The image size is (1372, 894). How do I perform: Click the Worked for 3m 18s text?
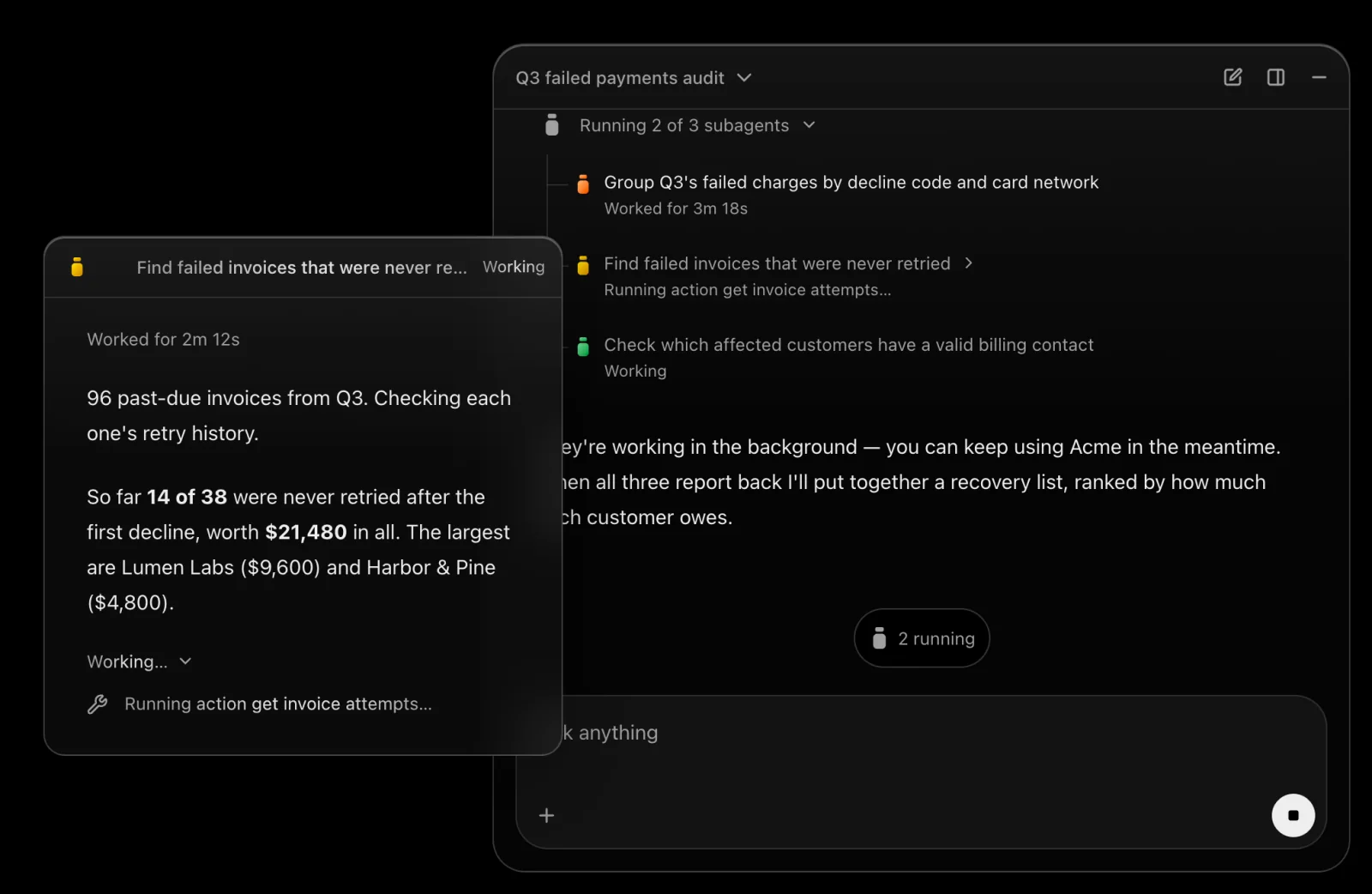[676, 208]
